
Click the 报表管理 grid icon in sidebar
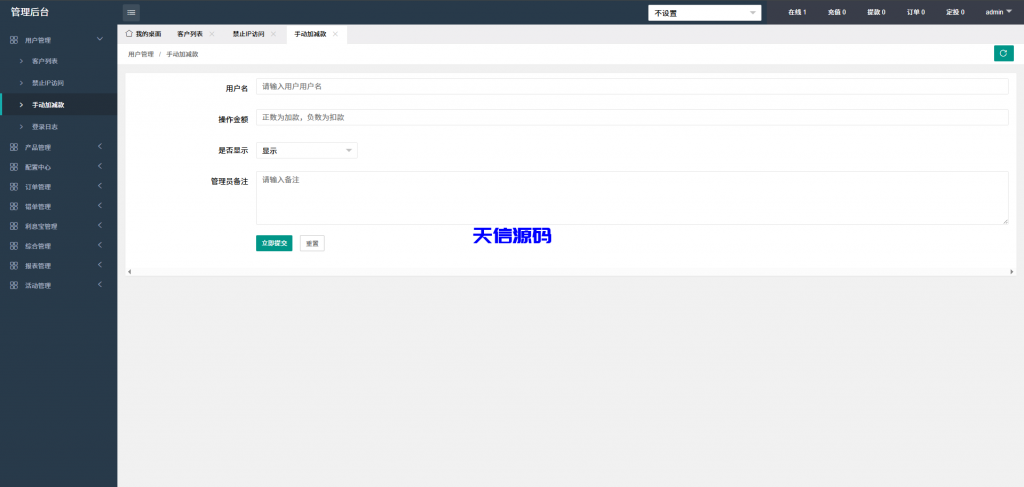(x=13, y=266)
